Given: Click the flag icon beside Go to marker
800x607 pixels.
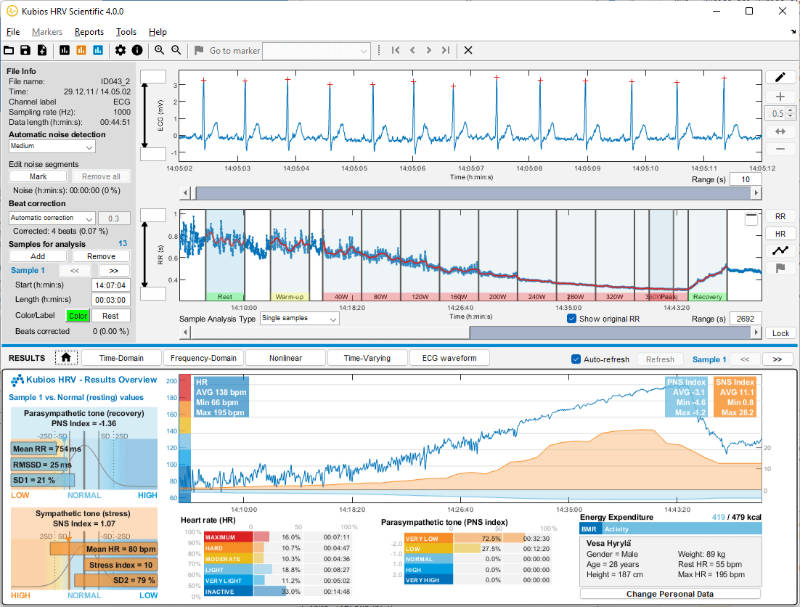Looking at the screenshot, I should tap(199, 50).
